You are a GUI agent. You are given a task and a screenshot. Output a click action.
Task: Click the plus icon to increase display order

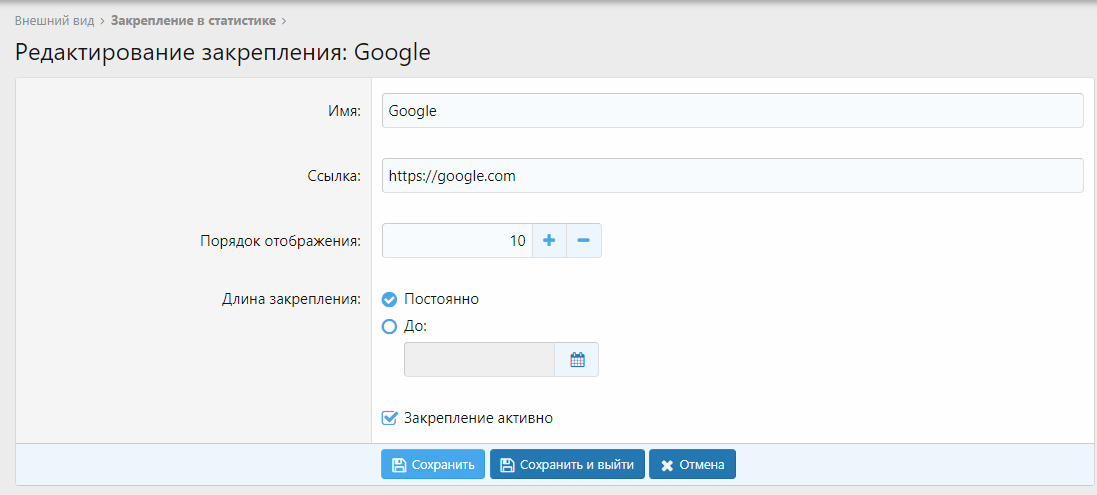click(x=548, y=241)
